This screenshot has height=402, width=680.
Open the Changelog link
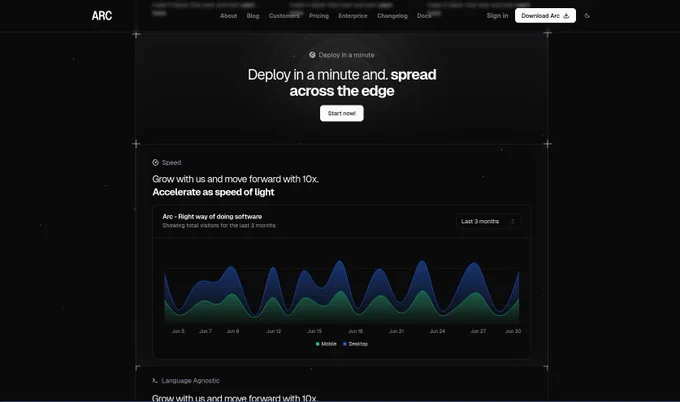[x=392, y=16]
